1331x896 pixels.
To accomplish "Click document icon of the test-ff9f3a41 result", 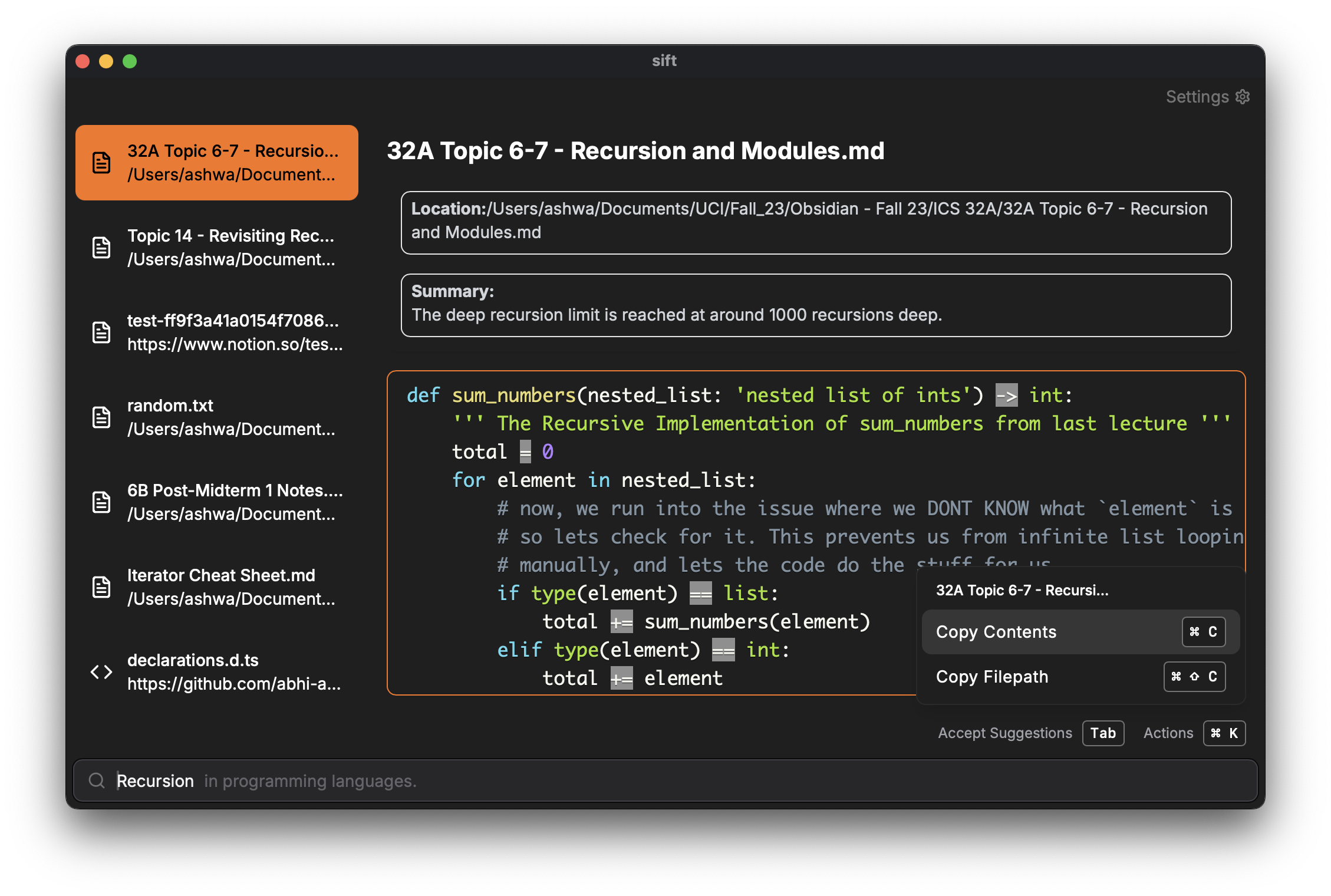I will 101,332.
